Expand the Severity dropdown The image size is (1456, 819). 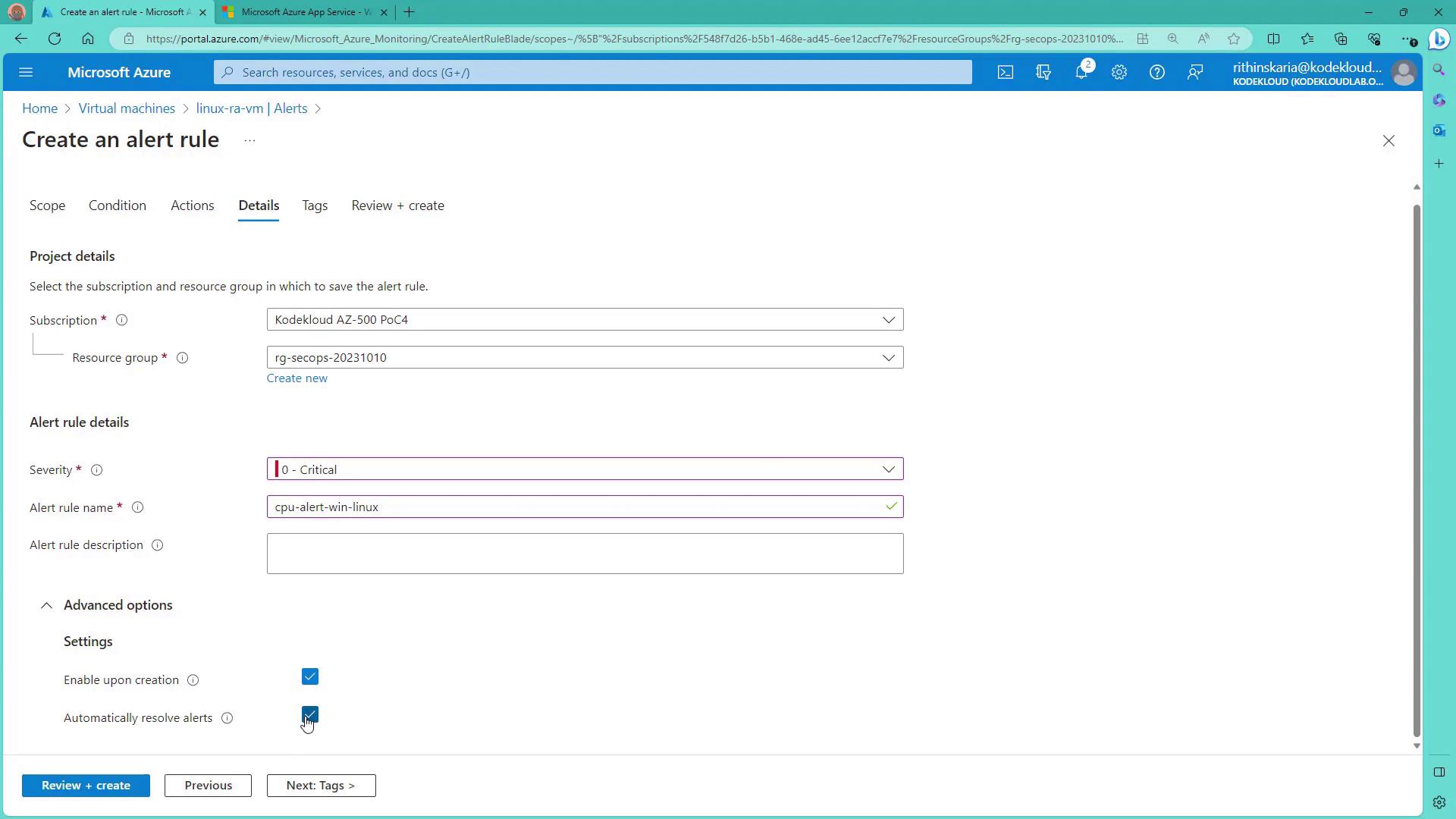(585, 469)
